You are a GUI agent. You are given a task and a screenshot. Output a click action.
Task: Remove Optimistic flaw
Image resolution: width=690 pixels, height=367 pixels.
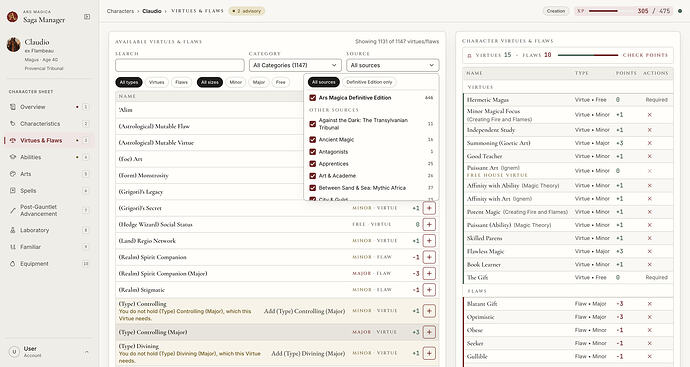click(x=650, y=317)
